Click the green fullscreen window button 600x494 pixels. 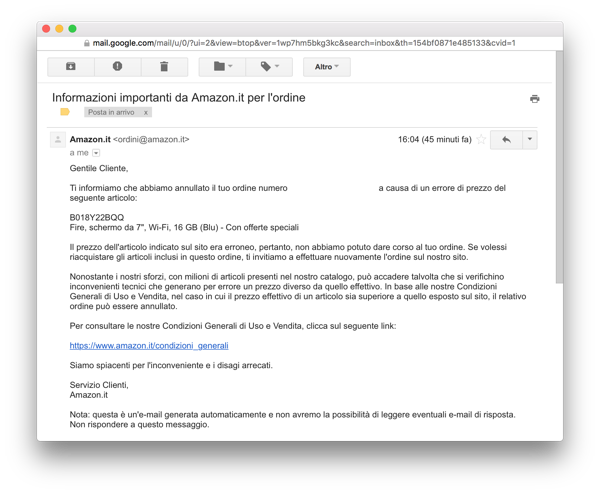pyautogui.click(x=73, y=29)
